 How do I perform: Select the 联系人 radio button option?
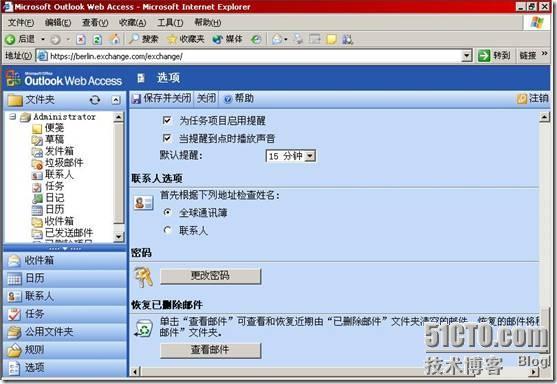pyautogui.click(x=167, y=230)
